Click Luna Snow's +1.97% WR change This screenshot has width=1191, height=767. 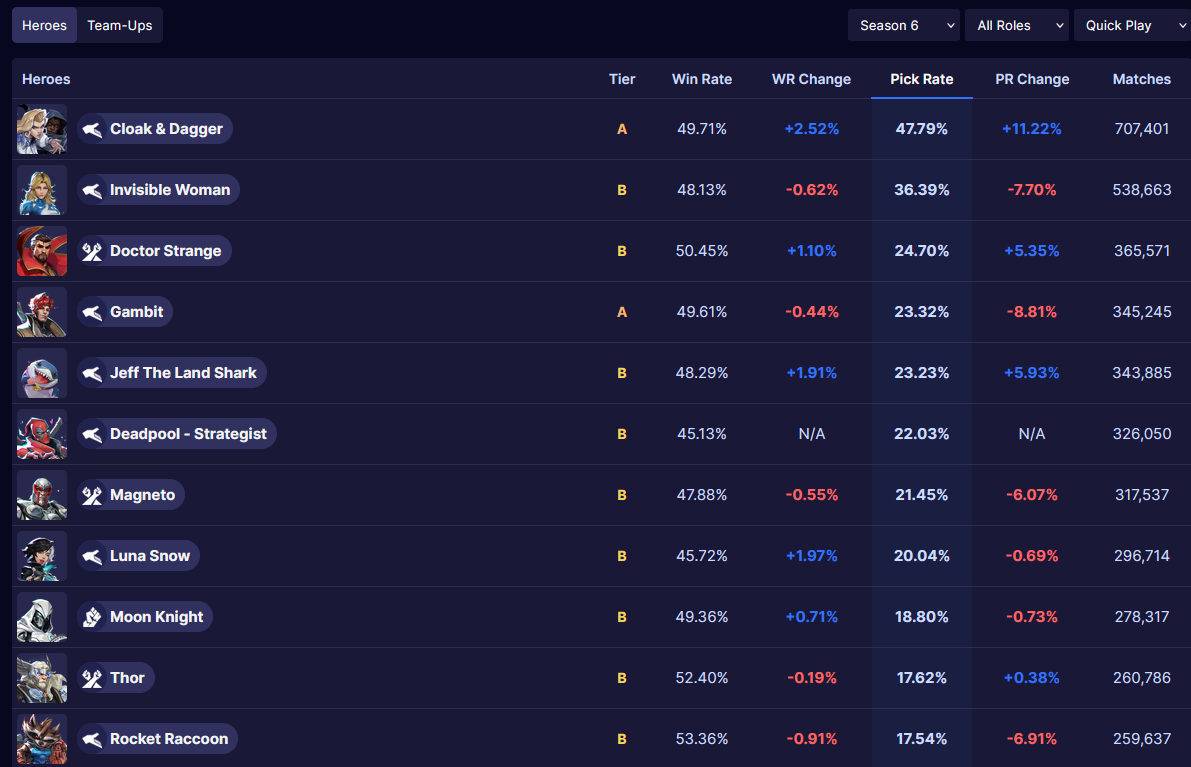coord(811,556)
